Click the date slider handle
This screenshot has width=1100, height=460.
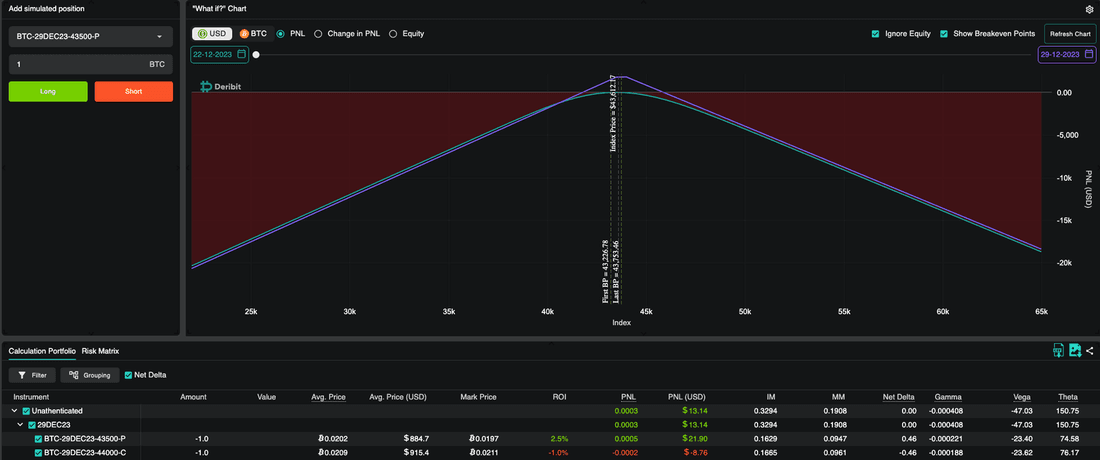click(x=256, y=54)
